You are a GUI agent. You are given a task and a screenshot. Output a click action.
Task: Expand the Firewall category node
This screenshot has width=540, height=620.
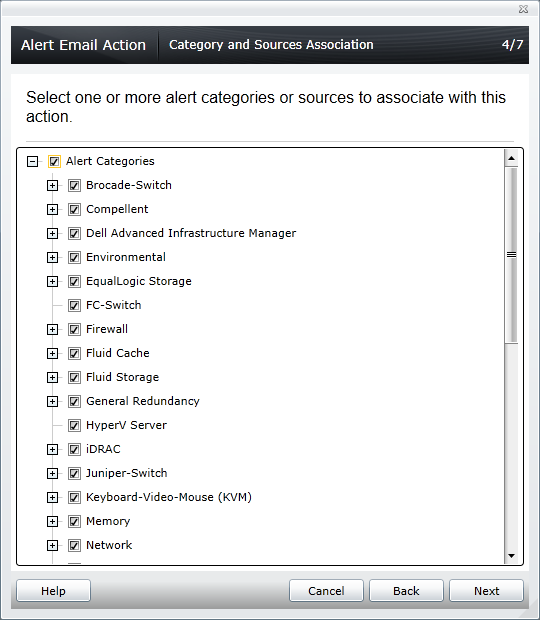(x=52, y=329)
